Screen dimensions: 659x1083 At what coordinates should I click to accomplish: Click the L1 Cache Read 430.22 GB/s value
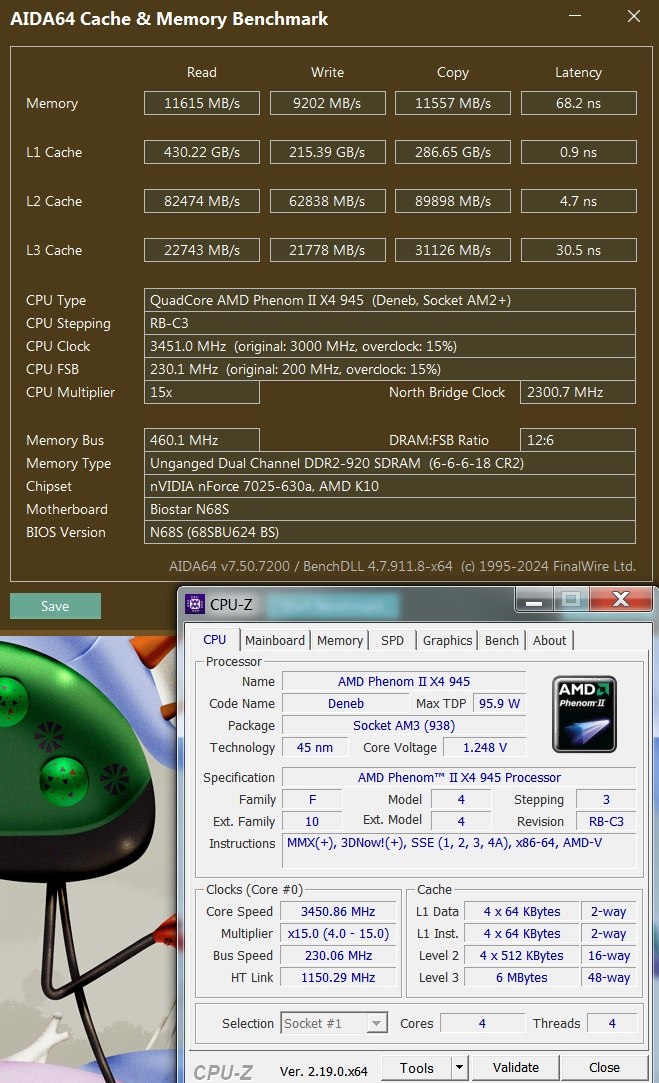point(202,152)
